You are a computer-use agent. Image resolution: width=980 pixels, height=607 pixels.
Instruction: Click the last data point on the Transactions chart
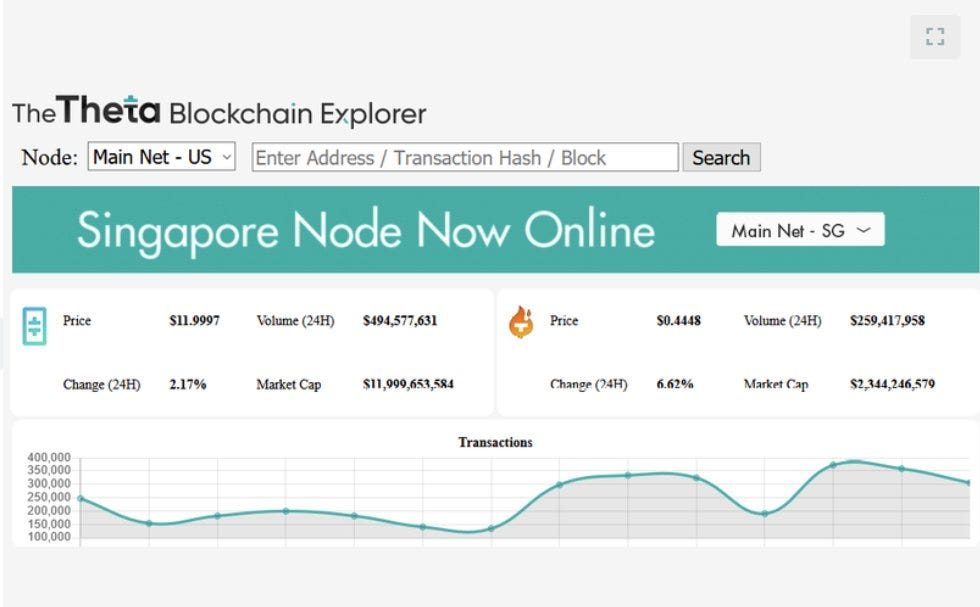(x=969, y=483)
